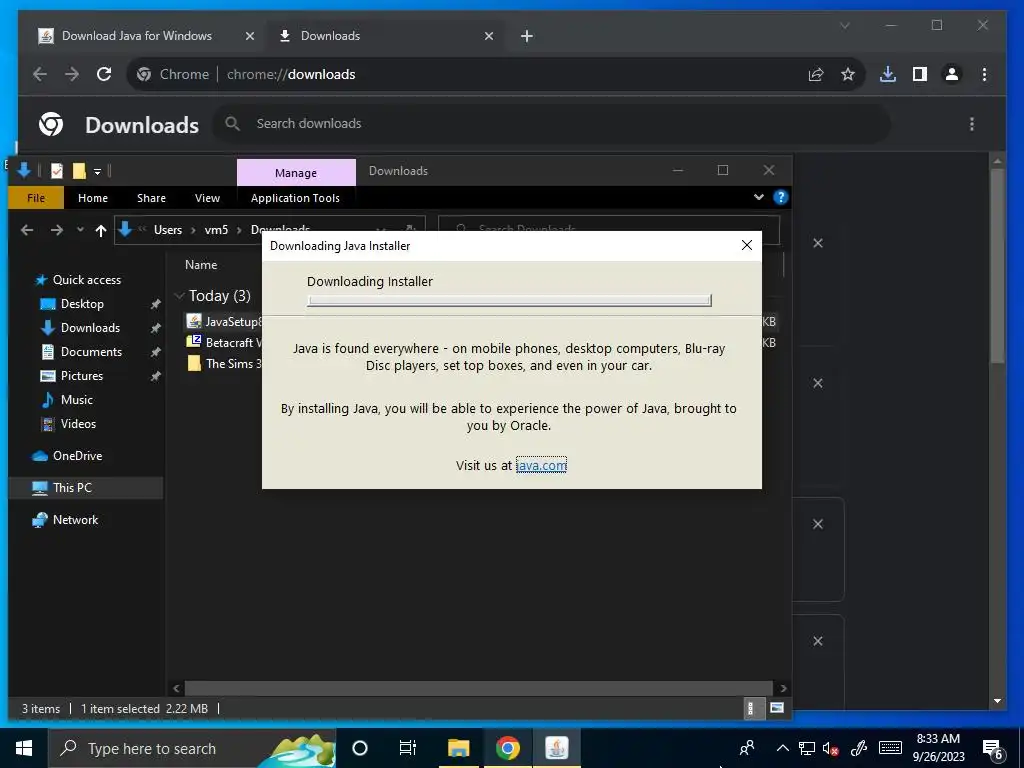Click scroll right arrow in Explorer
Viewport: 1024px width, 768px height.
(x=783, y=688)
